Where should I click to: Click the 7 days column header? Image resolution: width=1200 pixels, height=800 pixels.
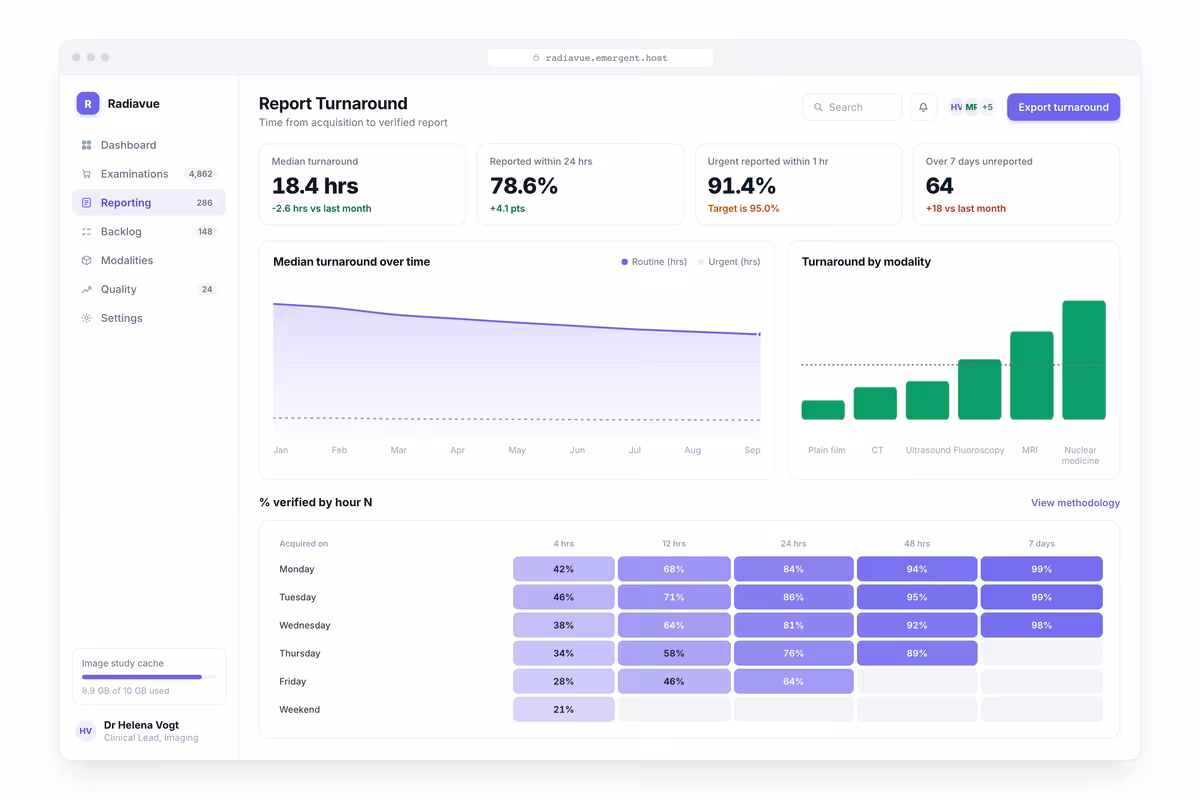pos(1041,544)
